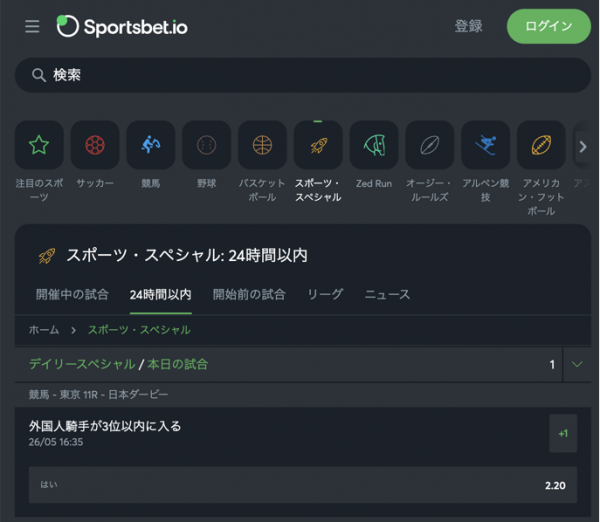Expand more markets with +1 button
Viewport: 600px width, 522px height.
click(x=563, y=433)
